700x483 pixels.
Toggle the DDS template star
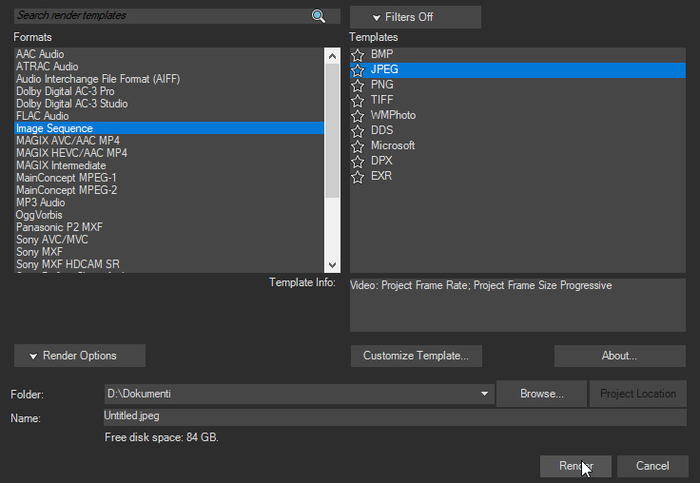pyautogui.click(x=358, y=131)
